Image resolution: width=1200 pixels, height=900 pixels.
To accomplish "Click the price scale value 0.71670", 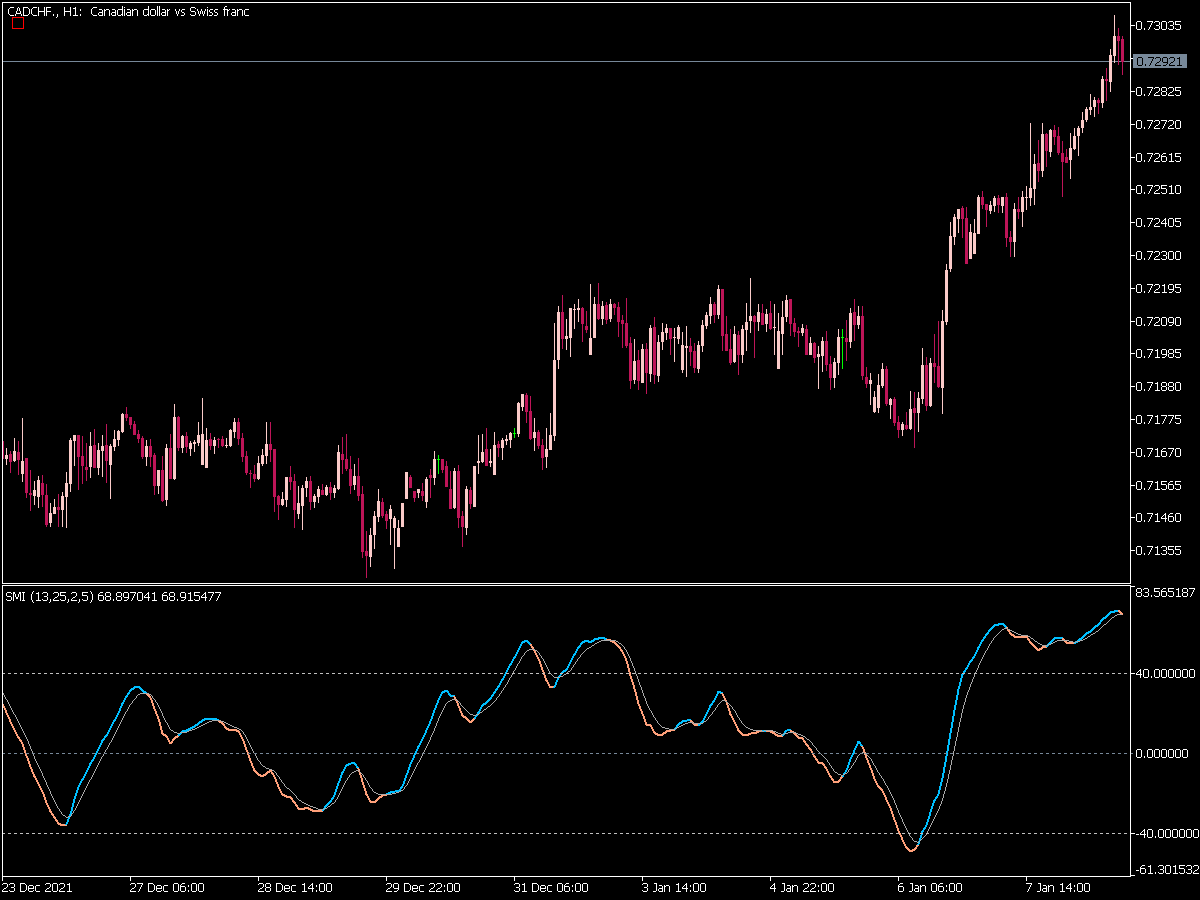I will click(x=1161, y=452).
